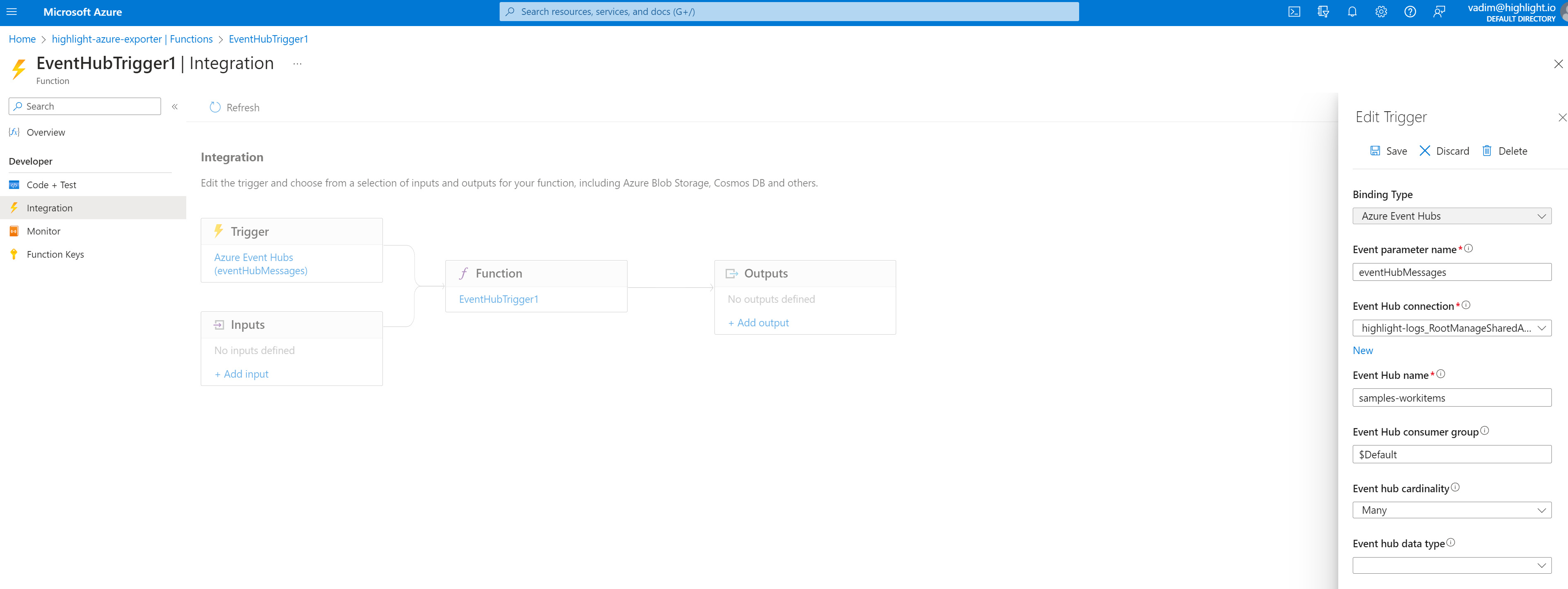Viewport: 1568px width, 589px height.
Task: Click the Event Hub name input field
Action: click(x=1452, y=398)
